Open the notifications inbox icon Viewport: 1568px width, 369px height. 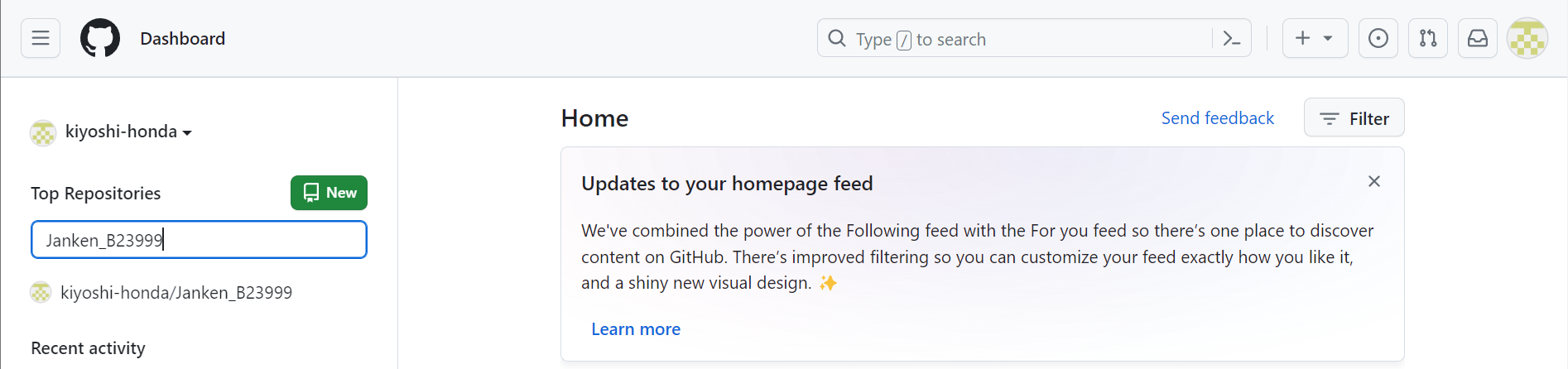[1478, 38]
